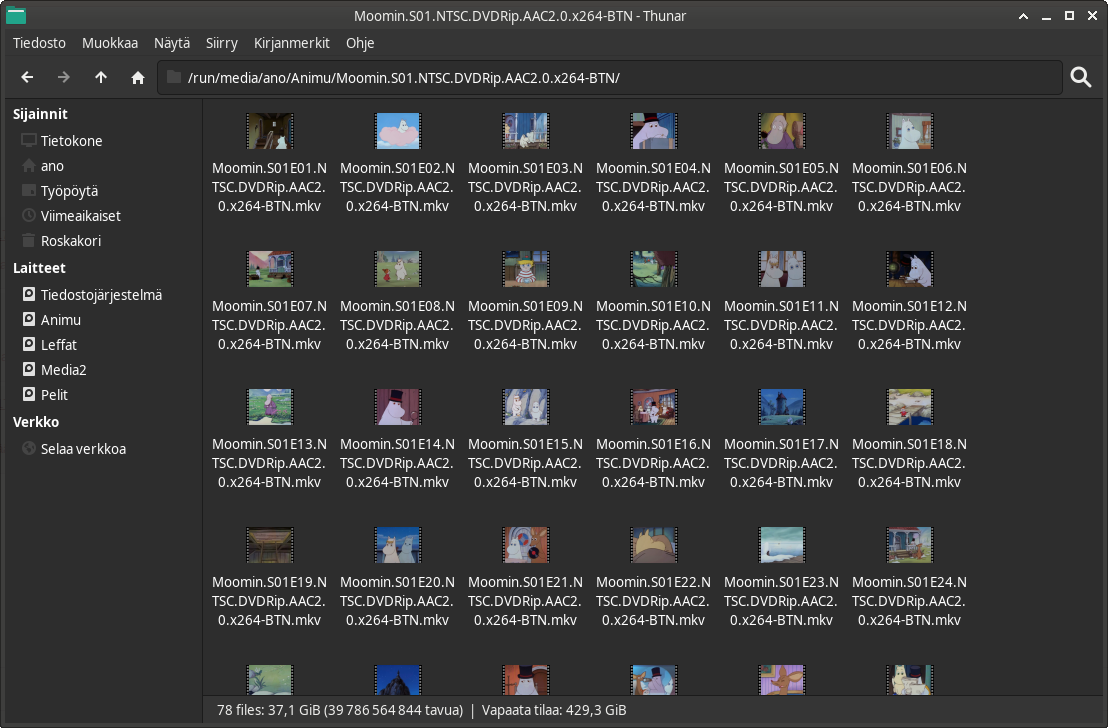Click the Roskakori trash icon
The image size is (1108, 728).
coord(28,240)
